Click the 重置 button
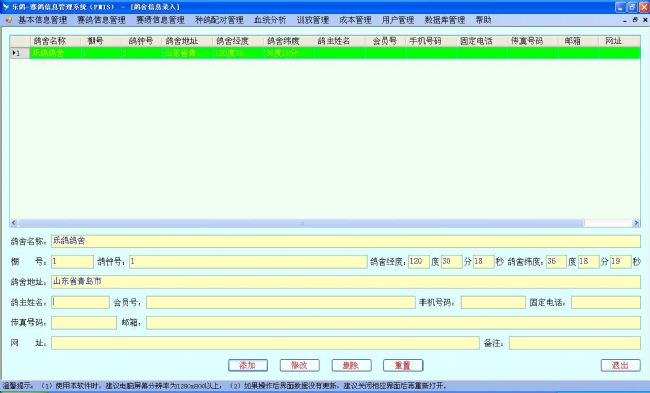Viewport: 650px width, 393px height. [x=403, y=365]
